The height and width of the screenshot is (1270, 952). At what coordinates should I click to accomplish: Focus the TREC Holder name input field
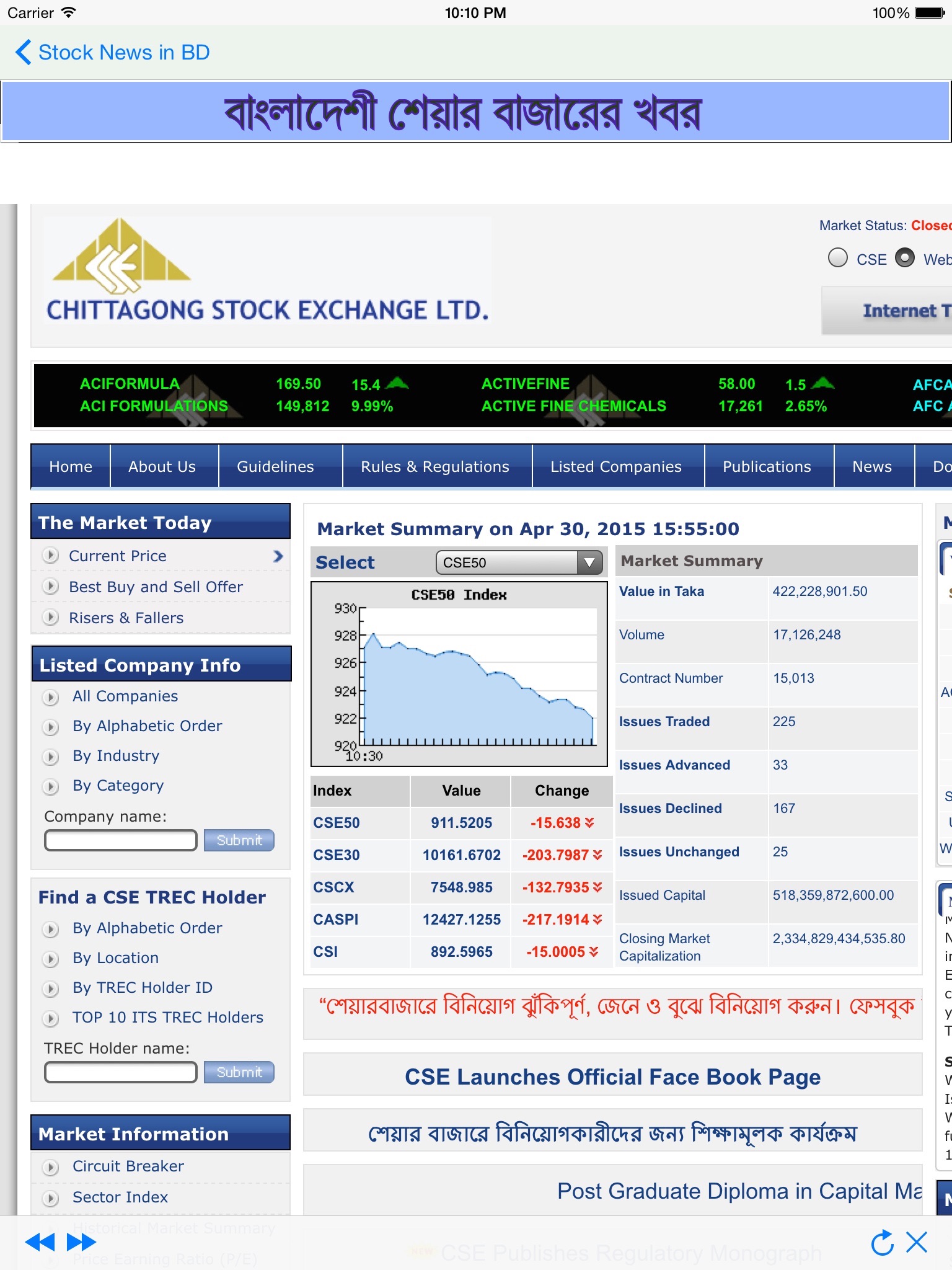[x=121, y=1072]
